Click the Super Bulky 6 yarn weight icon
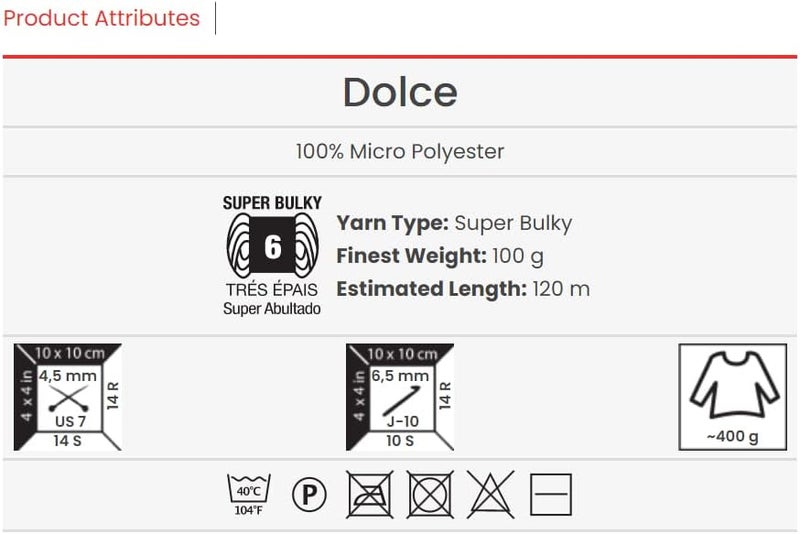This screenshot has width=800, height=534. pos(272,245)
